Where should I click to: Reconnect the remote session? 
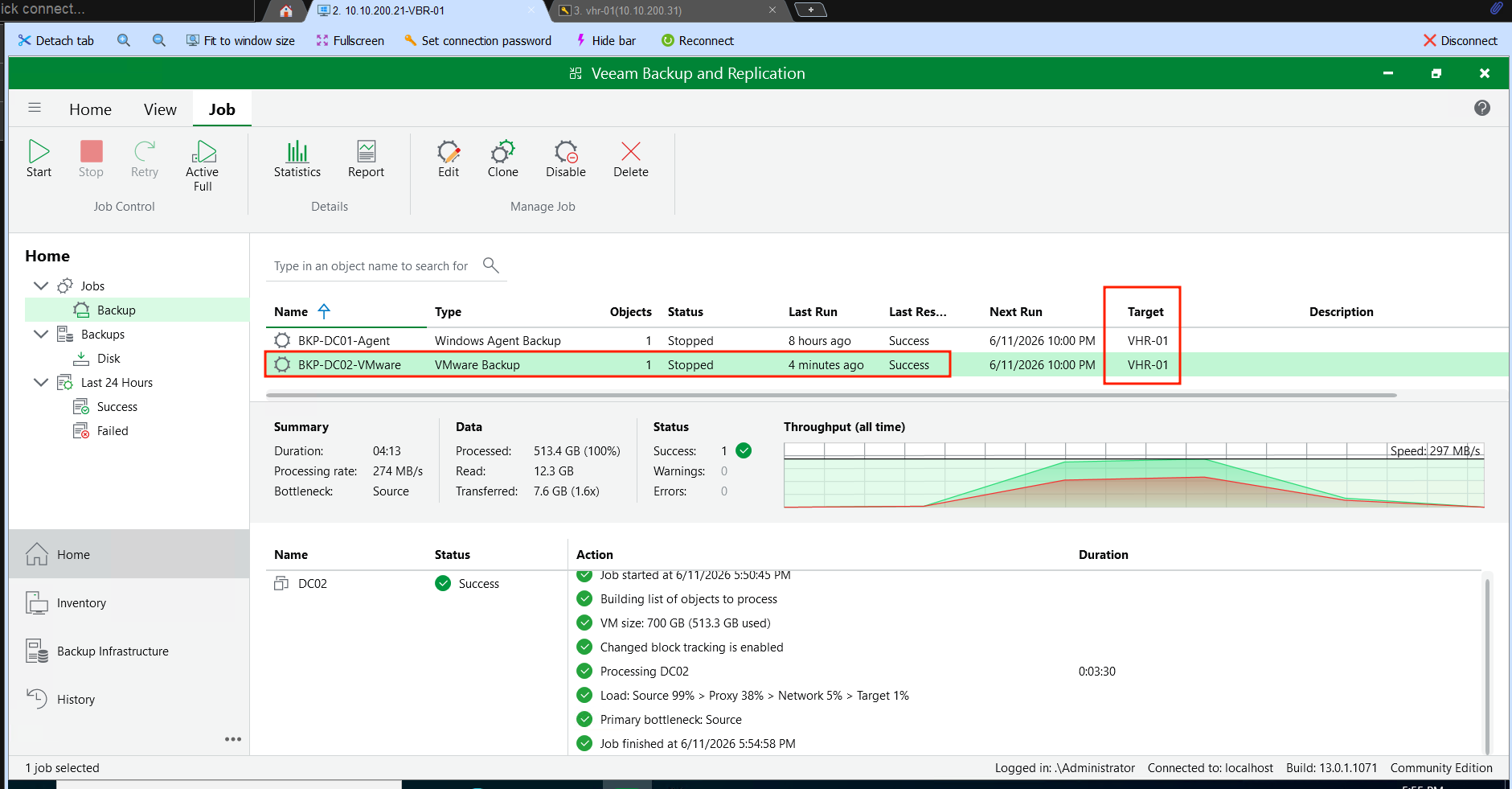click(697, 40)
